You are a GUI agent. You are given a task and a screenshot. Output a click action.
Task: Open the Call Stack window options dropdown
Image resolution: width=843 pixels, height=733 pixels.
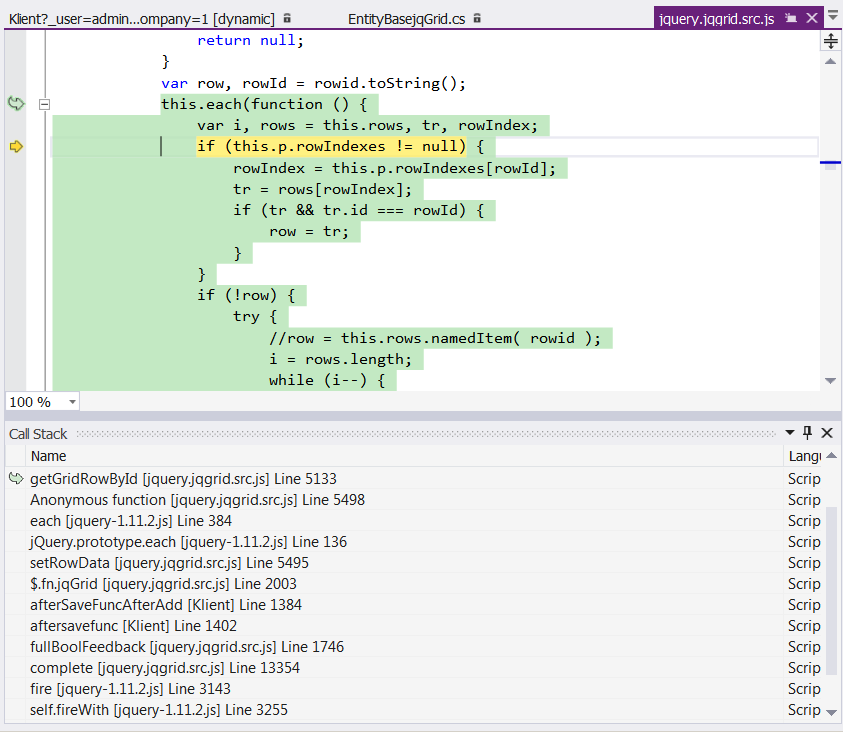pyautogui.click(x=790, y=432)
